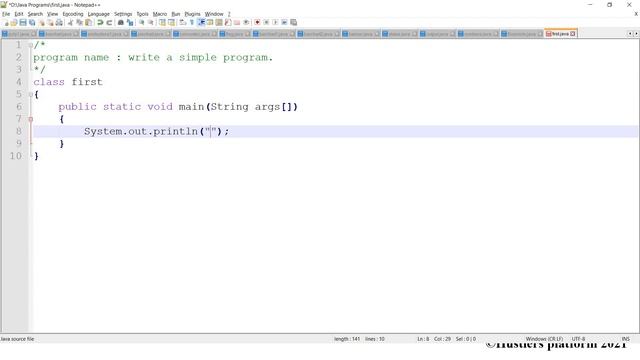Open the Run menu

click(x=176, y=14)
